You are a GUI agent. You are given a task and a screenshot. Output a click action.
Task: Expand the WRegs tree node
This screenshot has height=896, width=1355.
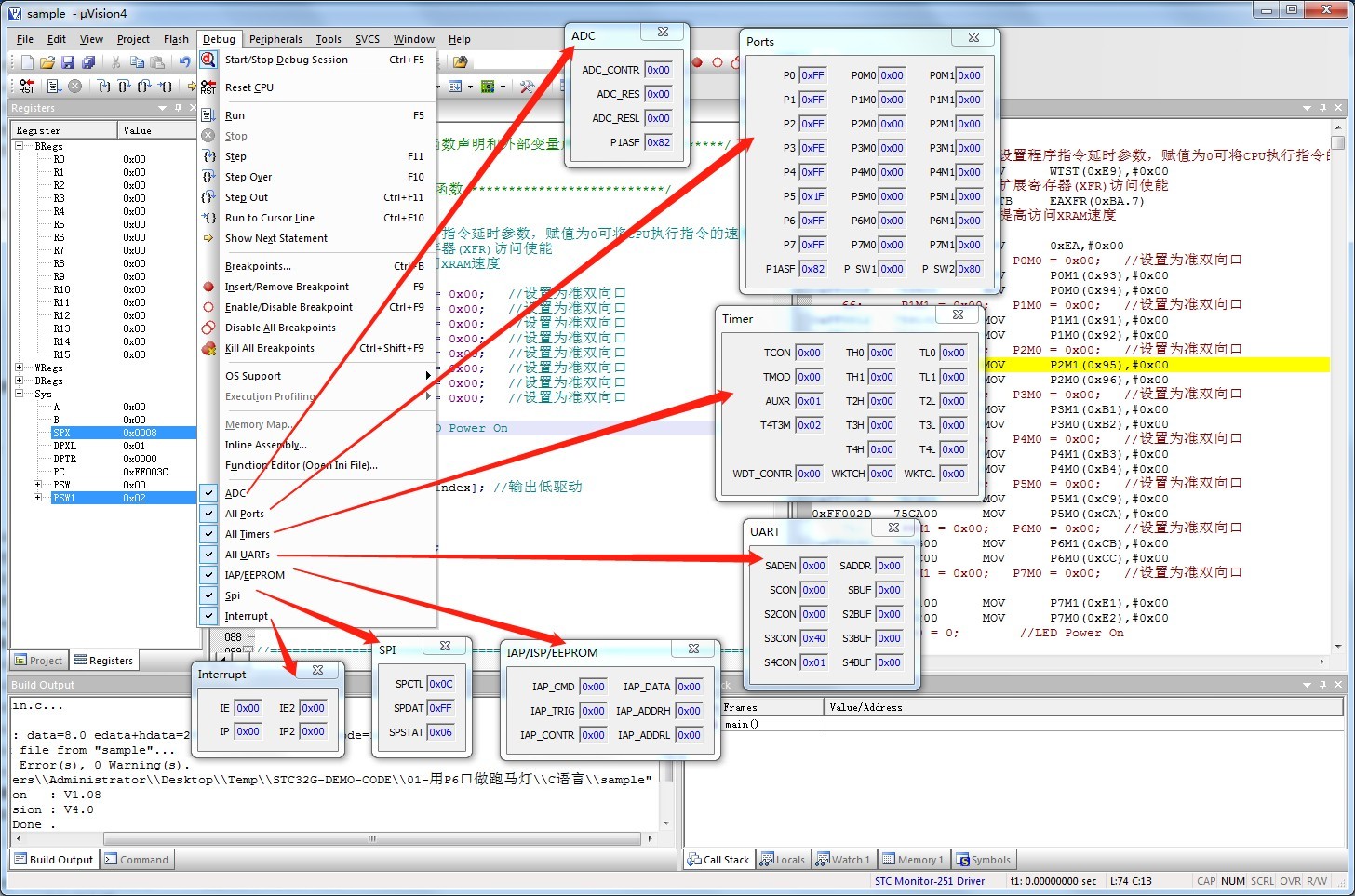[20, 368]
